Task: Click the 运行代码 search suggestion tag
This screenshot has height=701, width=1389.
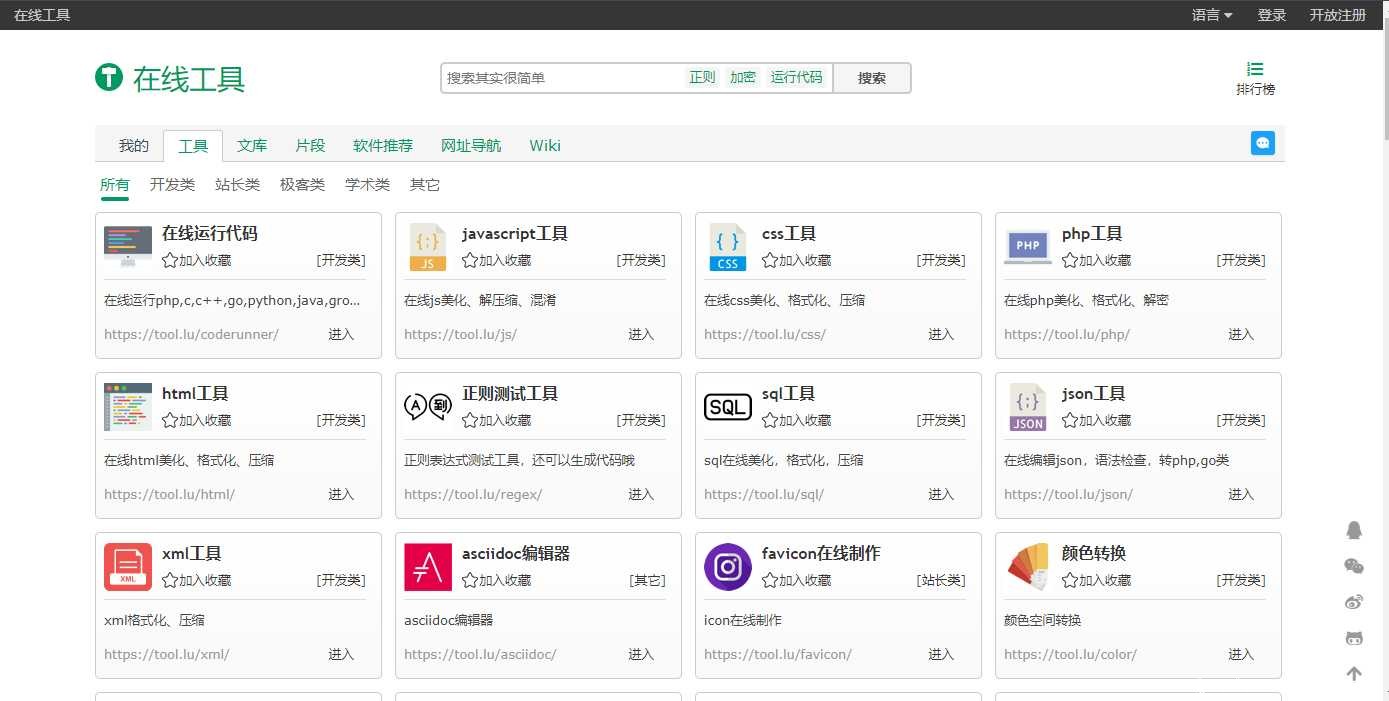Action: click(797, 77)
